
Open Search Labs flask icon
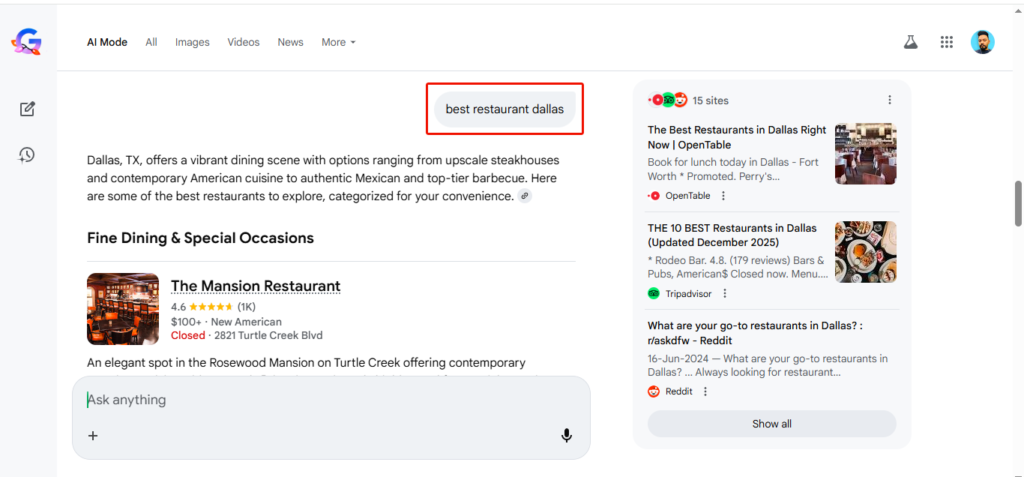point(910,42)
